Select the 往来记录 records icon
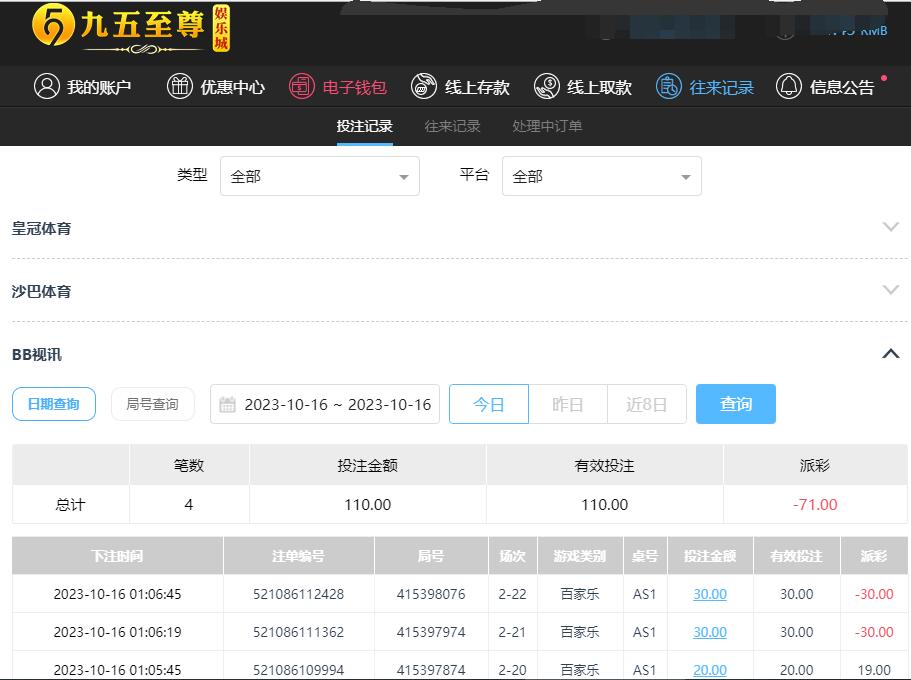 point(668,86)
